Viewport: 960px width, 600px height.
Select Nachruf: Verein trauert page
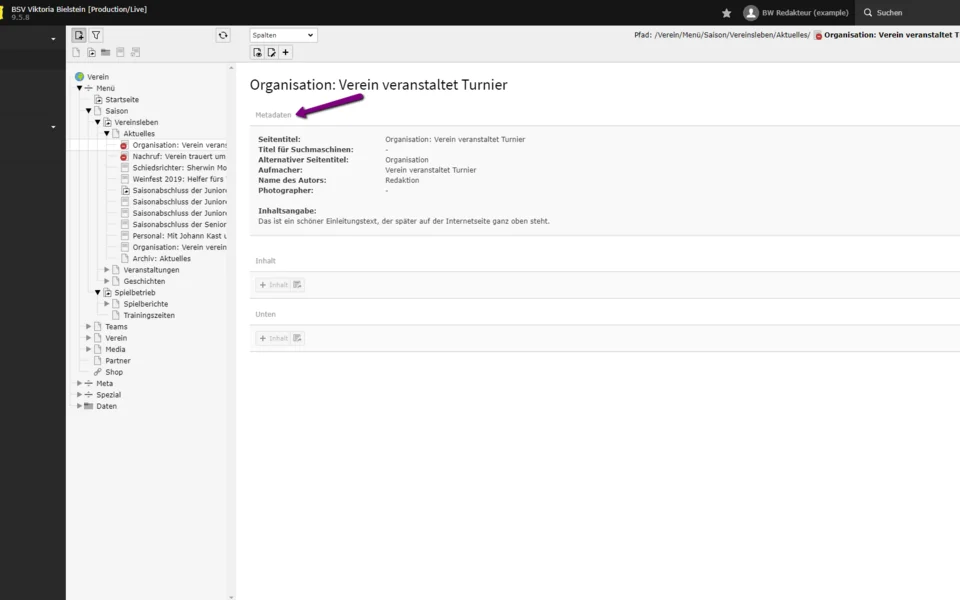coord(178,157)
